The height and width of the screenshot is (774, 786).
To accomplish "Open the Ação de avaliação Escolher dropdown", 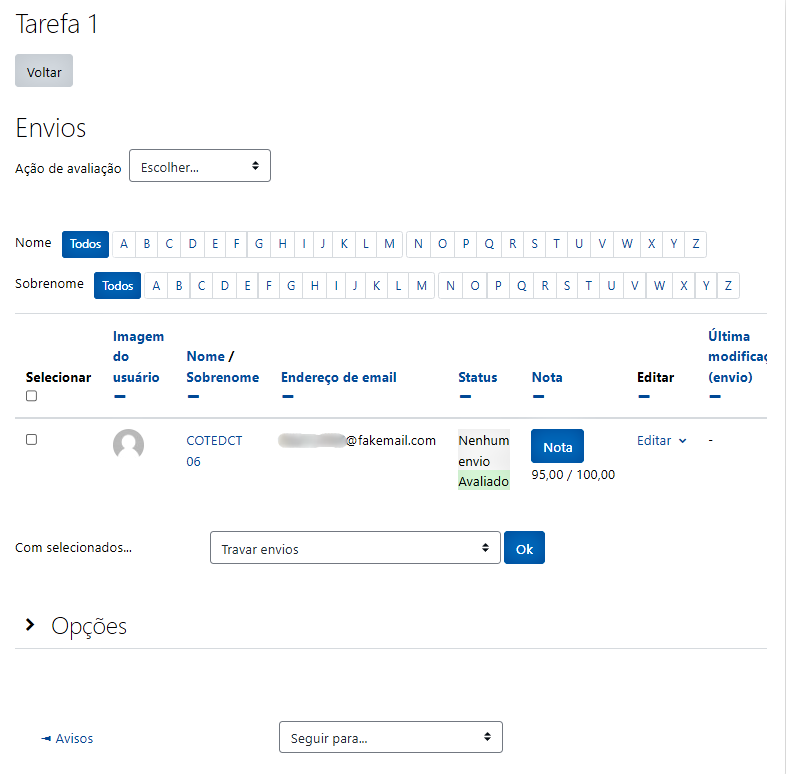I will (x=200, y=166).
